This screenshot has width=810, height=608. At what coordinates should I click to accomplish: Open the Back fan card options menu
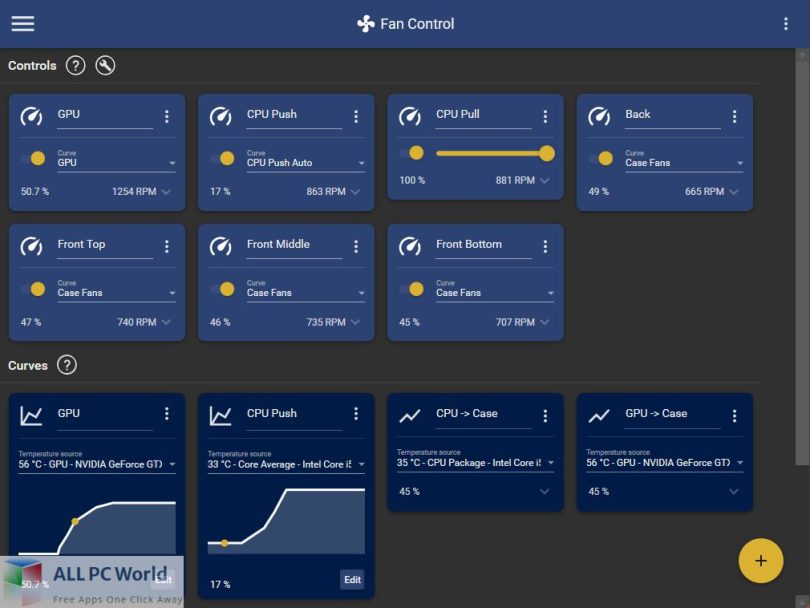[x=734, y=116]
